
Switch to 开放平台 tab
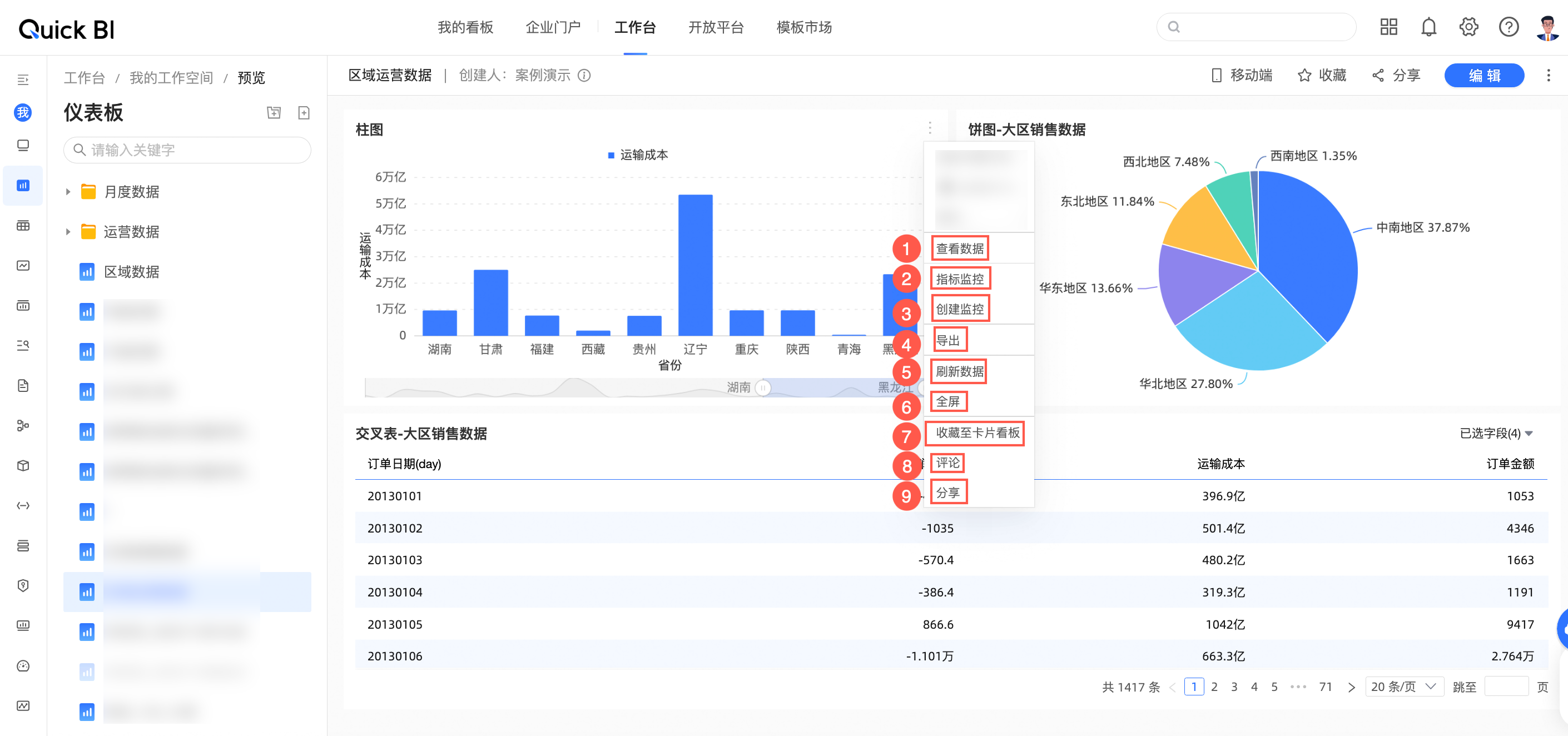[716, 27]
